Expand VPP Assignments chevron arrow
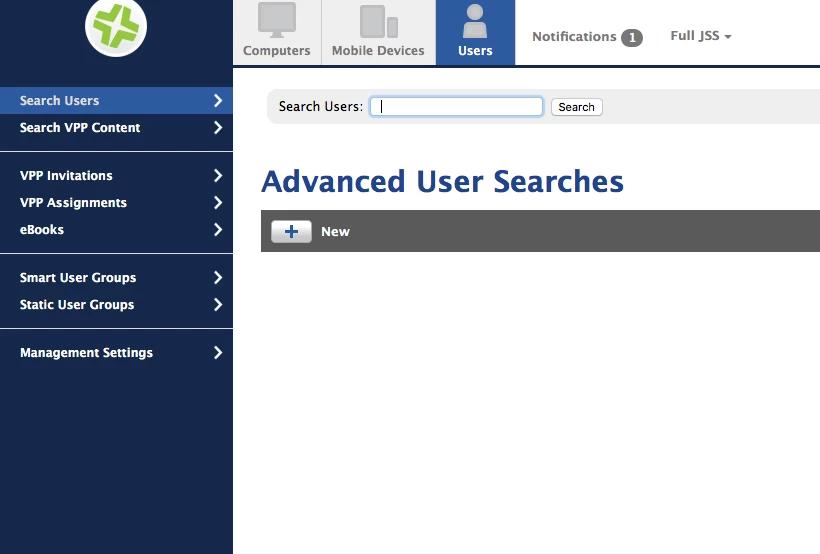 218,202
